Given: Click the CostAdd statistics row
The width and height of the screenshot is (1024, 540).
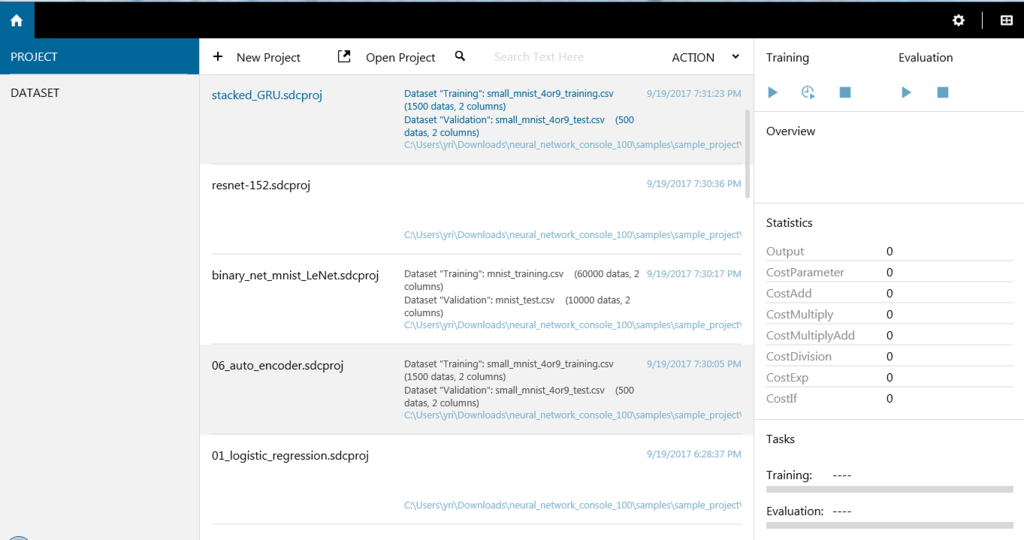Looking at the screenshot, I should pos(889,293).
